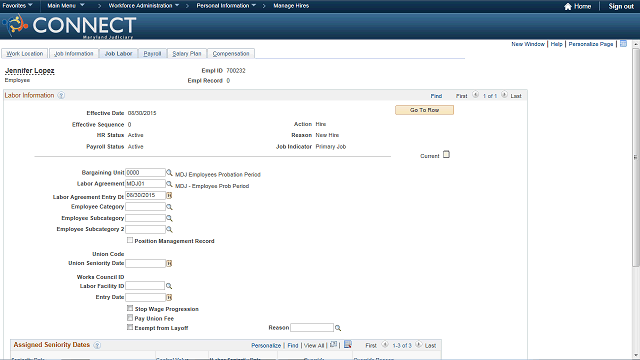Screen dimensions: 640x360
Task: Switch to the Payroll tab
Action: (x=152, y=53)
